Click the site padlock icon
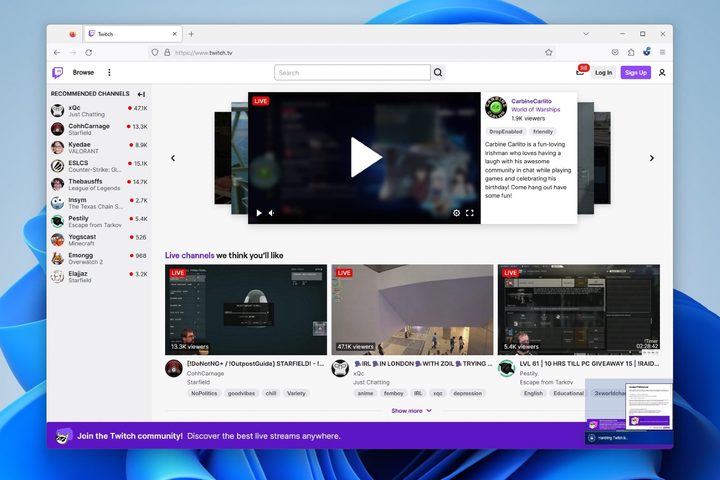This screenshot has height=480, width=720. 167,53
